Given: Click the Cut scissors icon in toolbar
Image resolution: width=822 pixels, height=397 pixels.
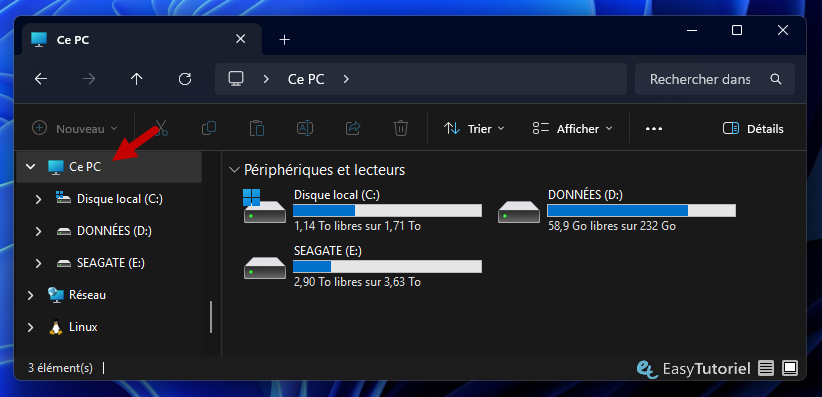Looking at the screenshot, I should [x=160, y=128].
